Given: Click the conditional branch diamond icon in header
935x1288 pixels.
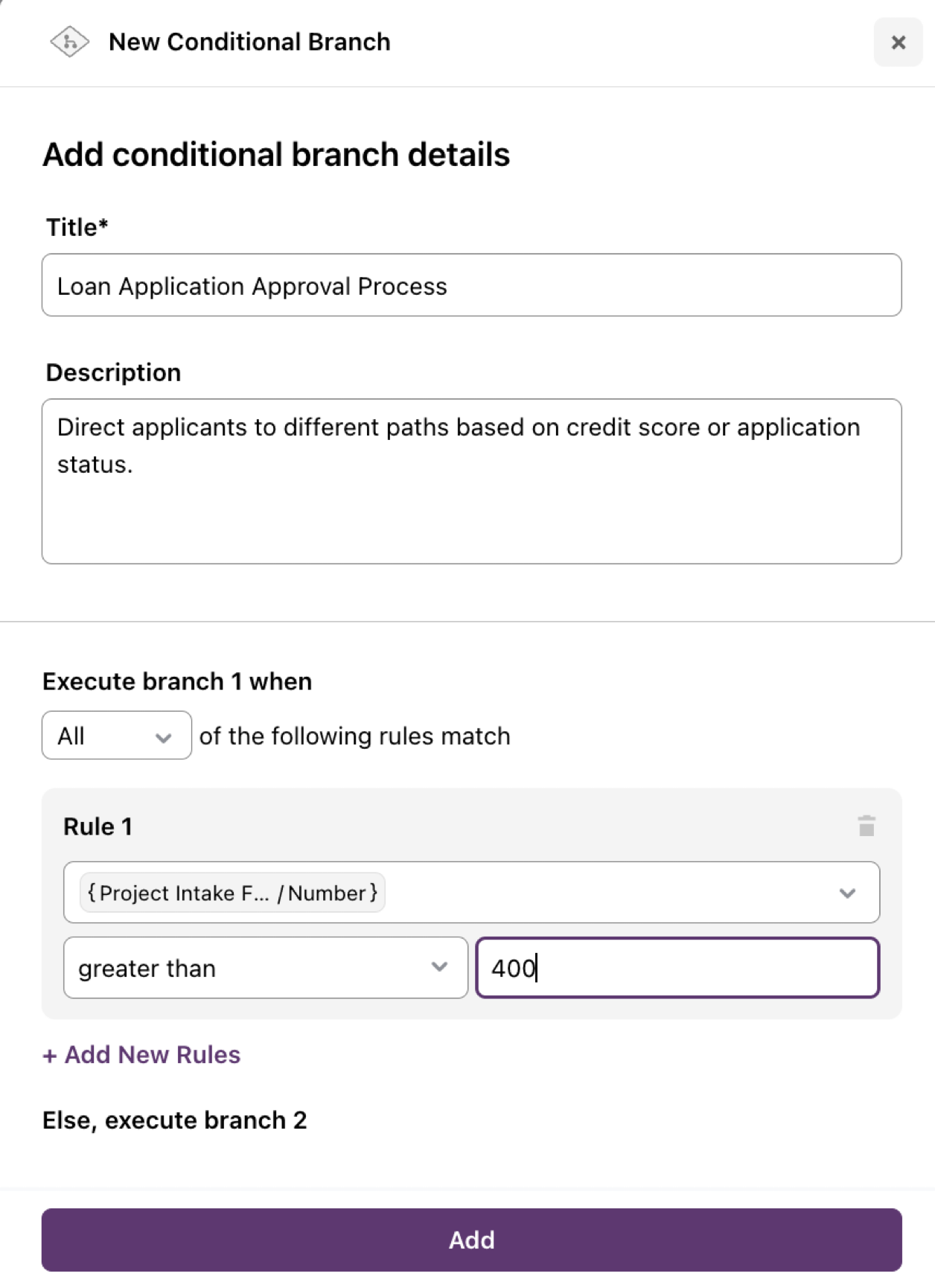Looking at the screenshot, I should (69, 42).
